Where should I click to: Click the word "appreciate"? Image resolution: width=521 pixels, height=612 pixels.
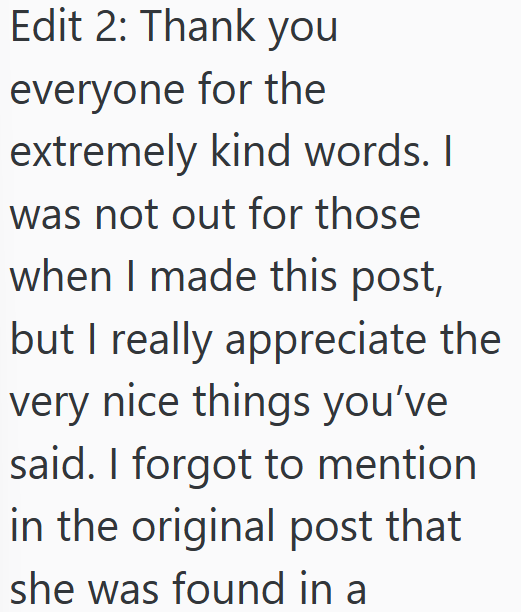tap(326, 342)
